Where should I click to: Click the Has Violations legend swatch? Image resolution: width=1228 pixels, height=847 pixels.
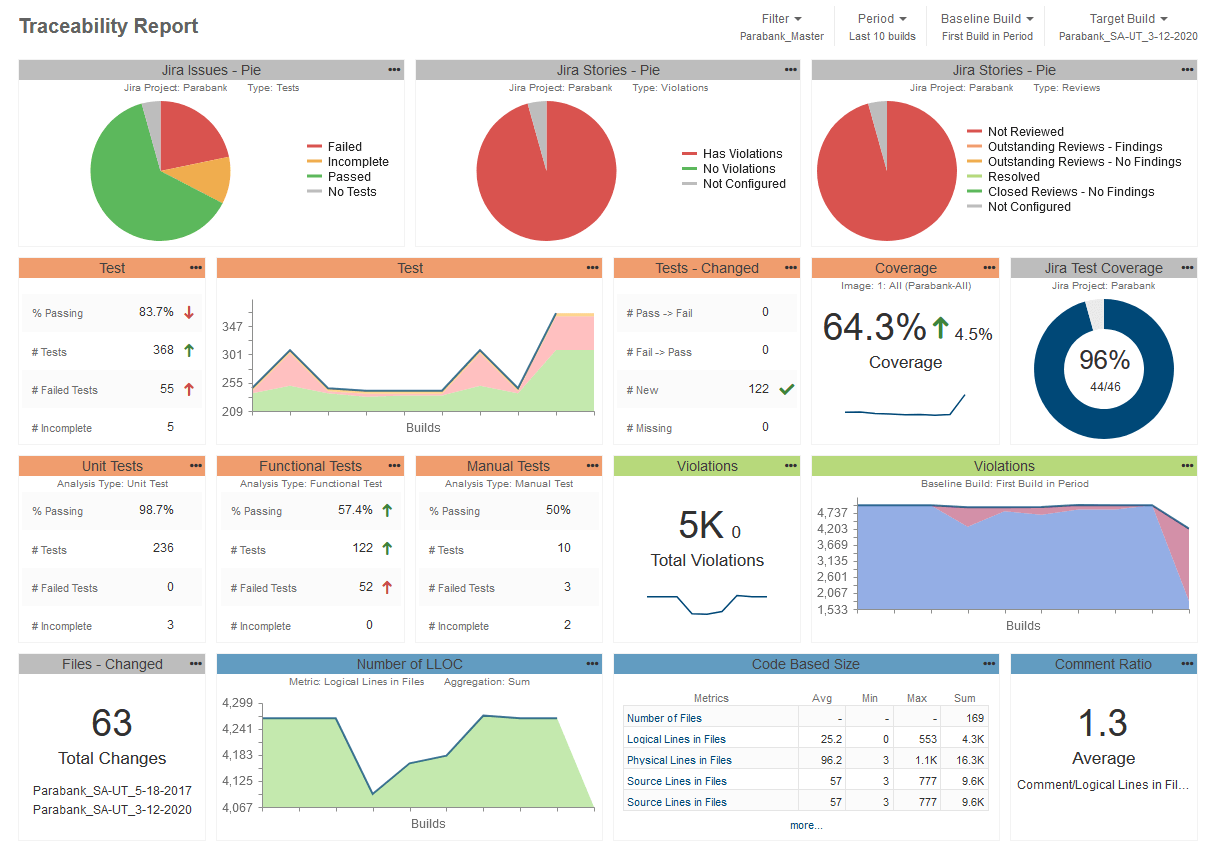689,154
